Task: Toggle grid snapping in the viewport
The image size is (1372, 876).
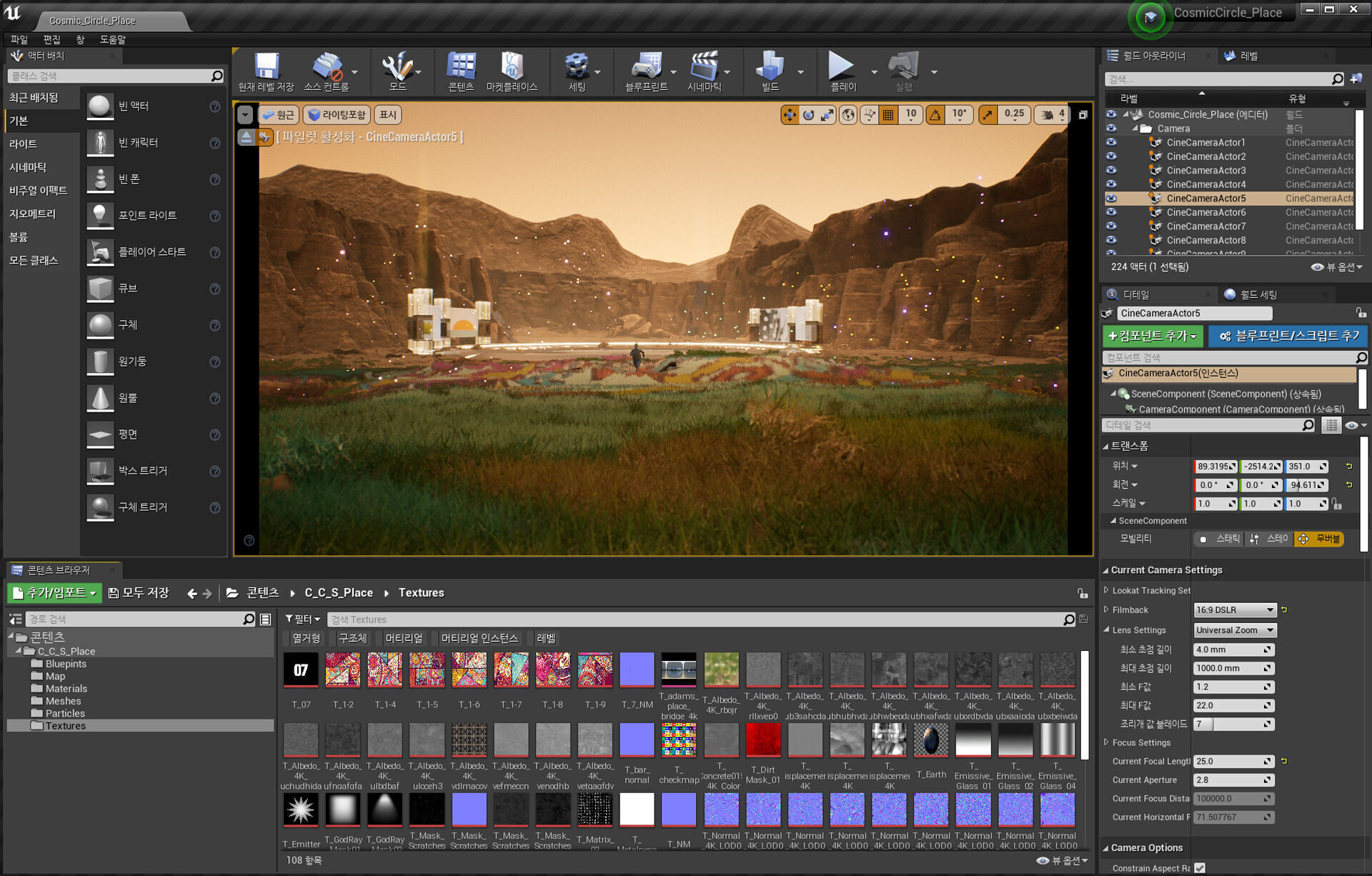Action: (888, 115)
